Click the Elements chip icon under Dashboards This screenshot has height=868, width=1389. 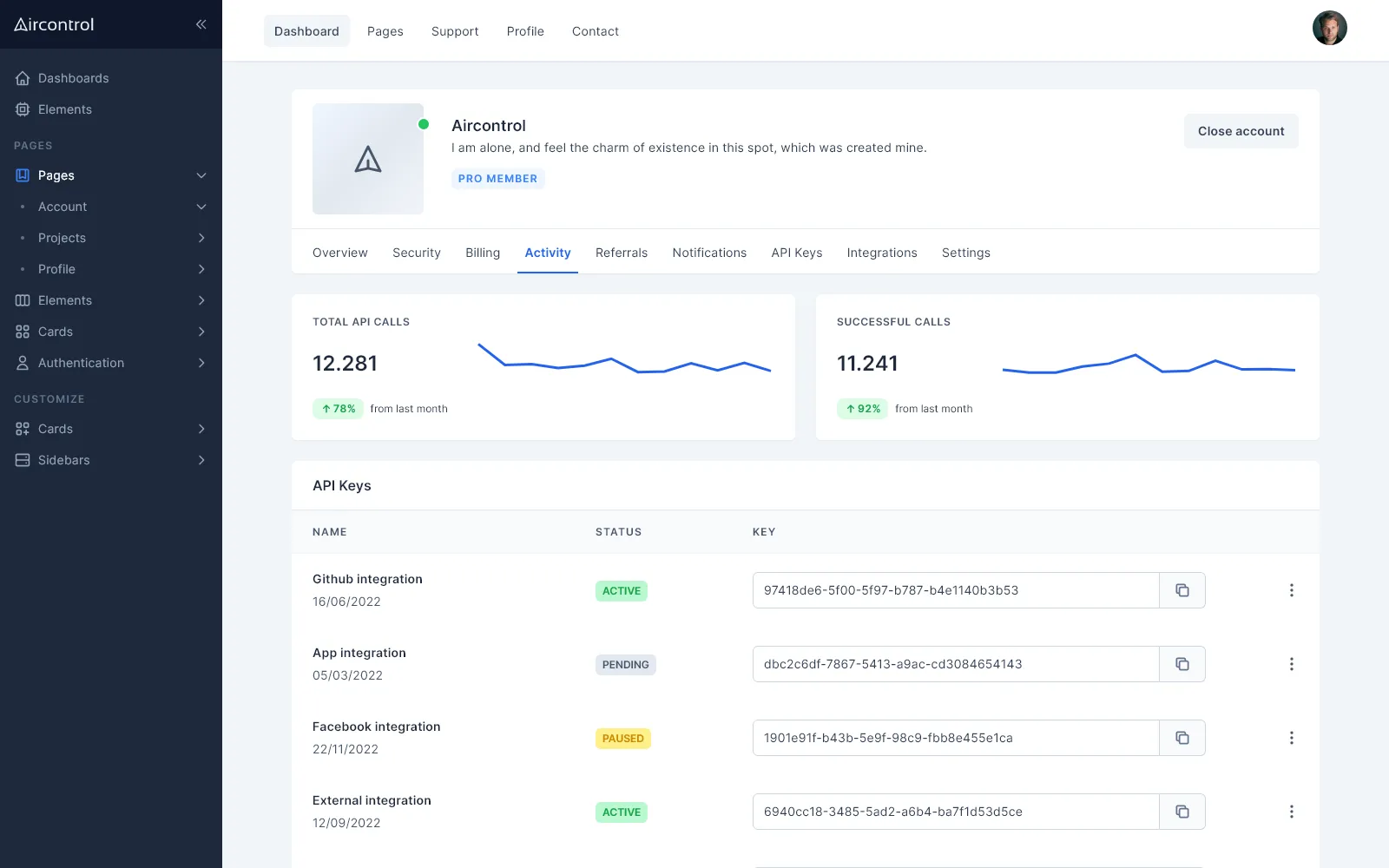click(23, 109)
